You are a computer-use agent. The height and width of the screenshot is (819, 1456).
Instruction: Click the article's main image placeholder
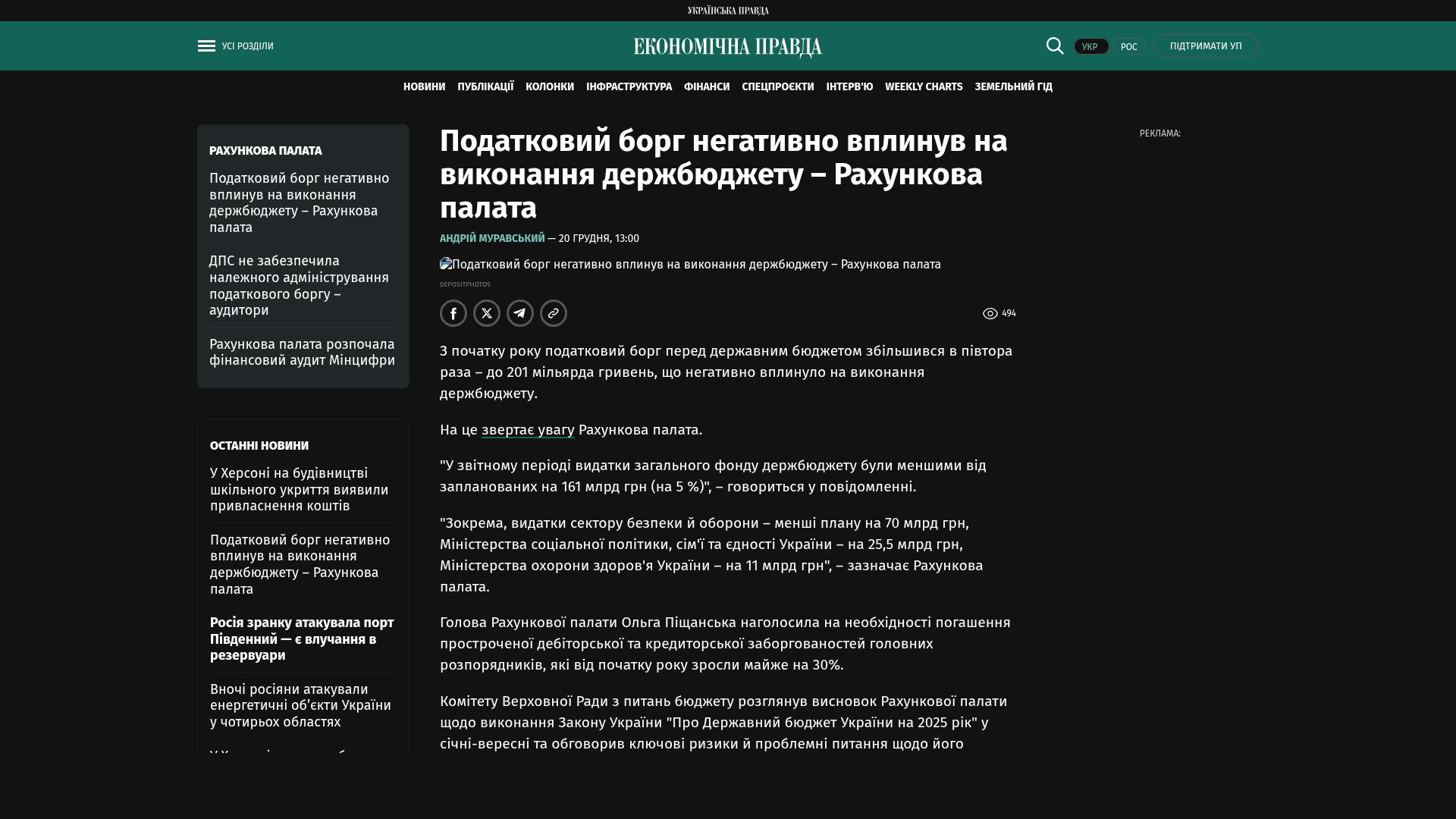point(690,265)
